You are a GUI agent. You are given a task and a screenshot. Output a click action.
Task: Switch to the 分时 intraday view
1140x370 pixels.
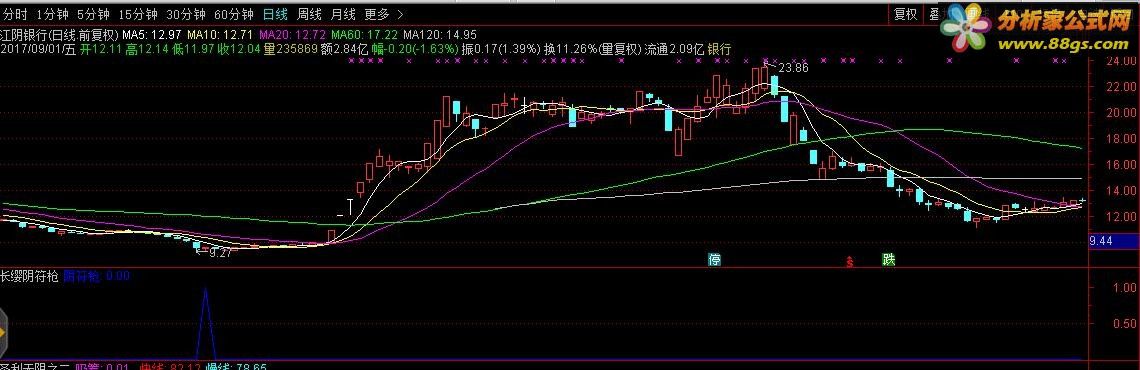click(14, 14)
